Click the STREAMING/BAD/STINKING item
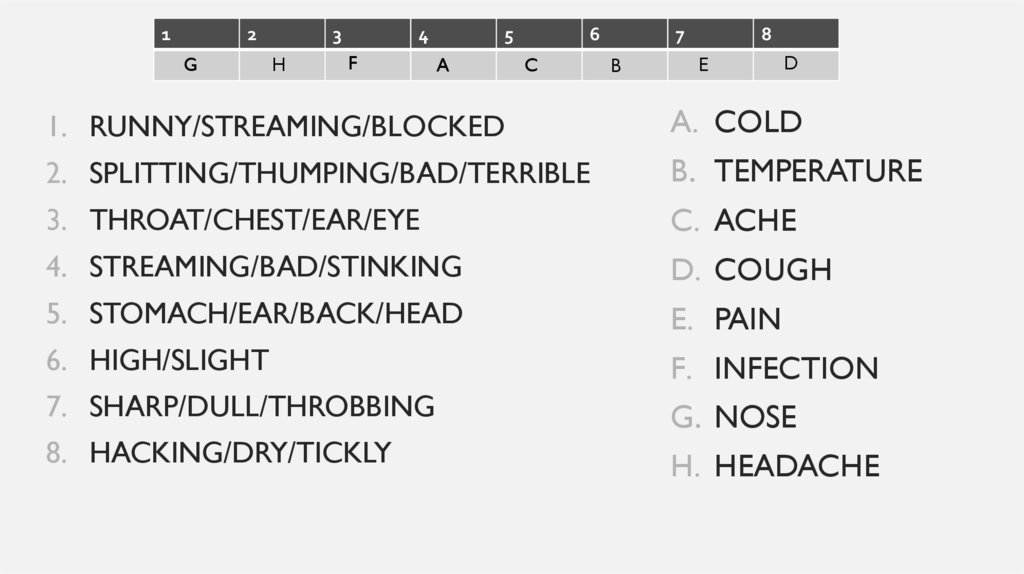This screenshot has width=1024, height=574. (275, 267)
